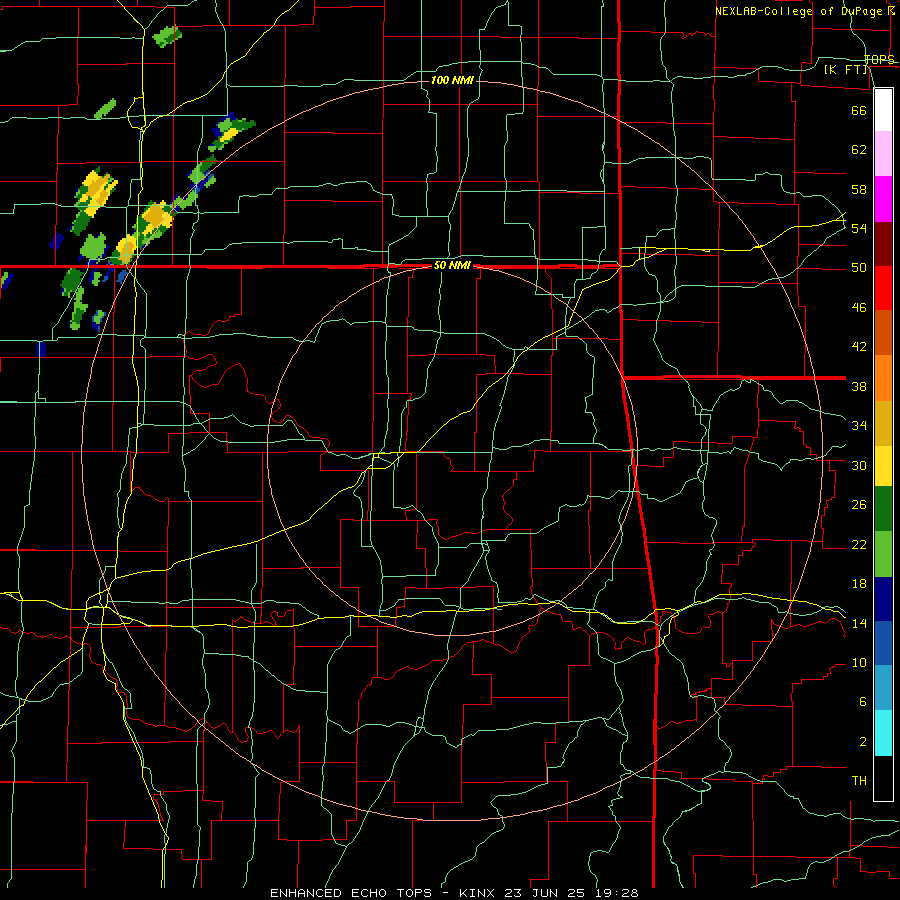
Task: Click the navy blue legend swatch
Action: point(883,599)
